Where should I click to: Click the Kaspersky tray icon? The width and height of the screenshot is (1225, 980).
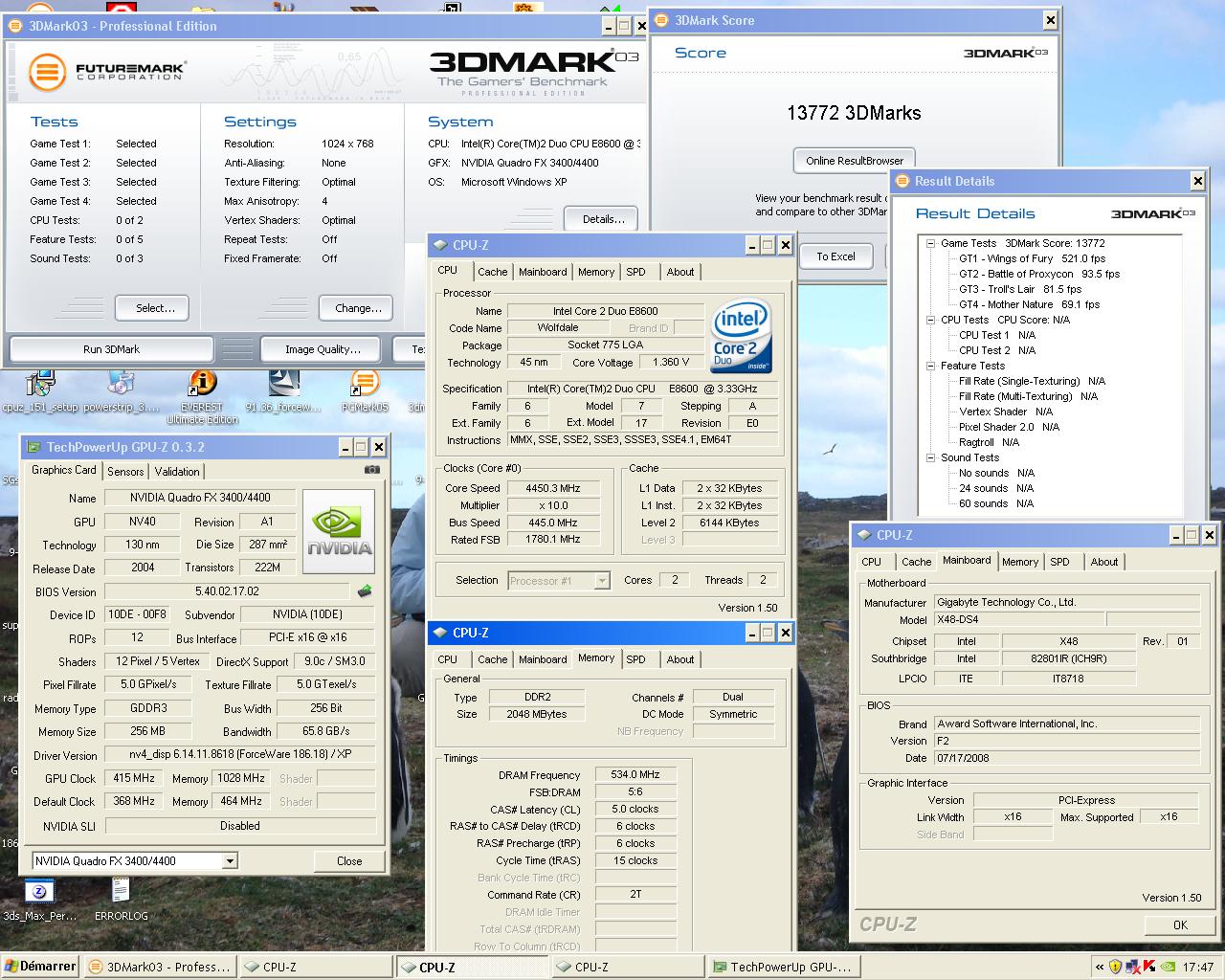[x=1147, y=967]
